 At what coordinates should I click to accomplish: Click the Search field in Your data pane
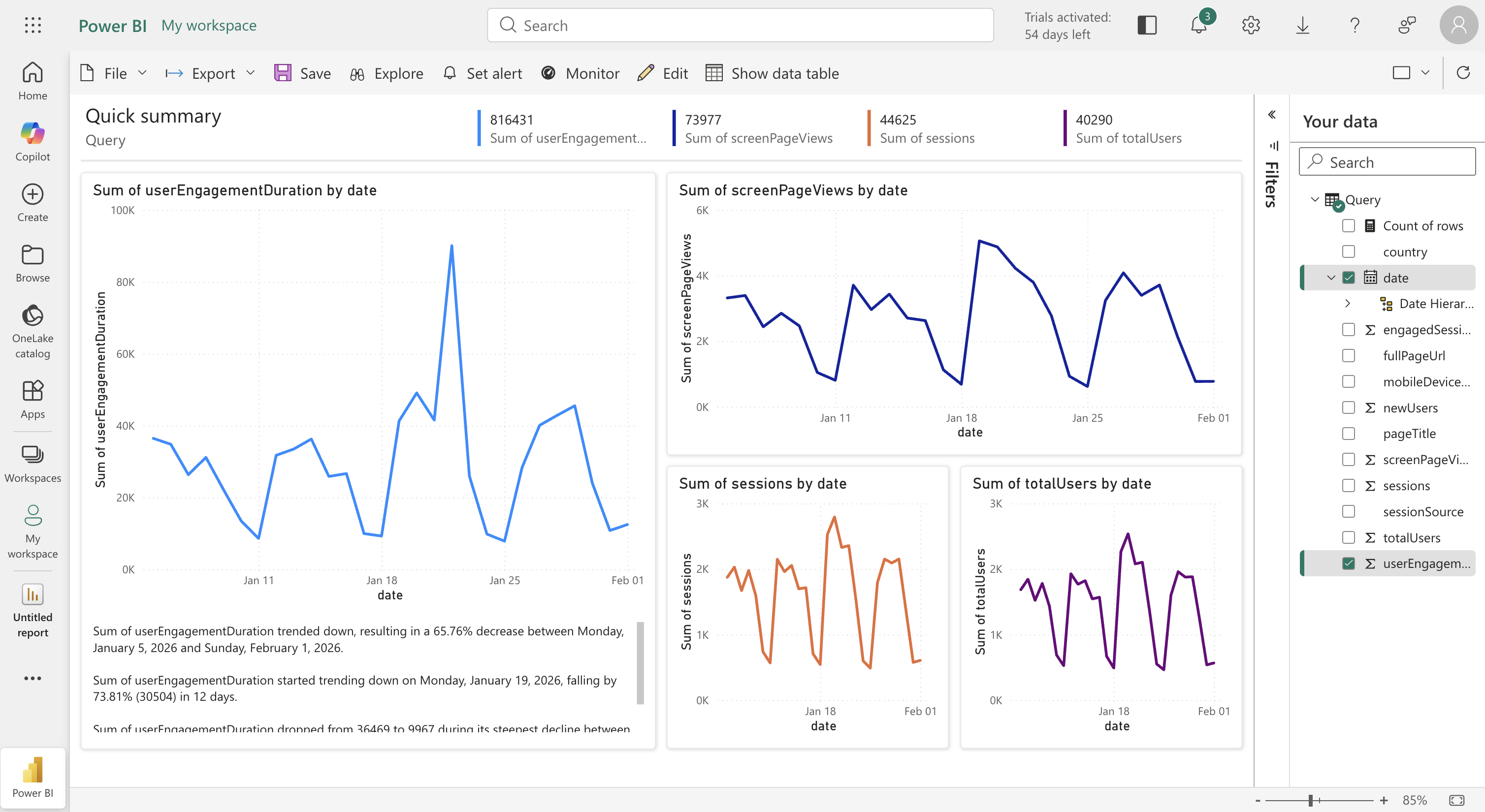point(1387,162)
